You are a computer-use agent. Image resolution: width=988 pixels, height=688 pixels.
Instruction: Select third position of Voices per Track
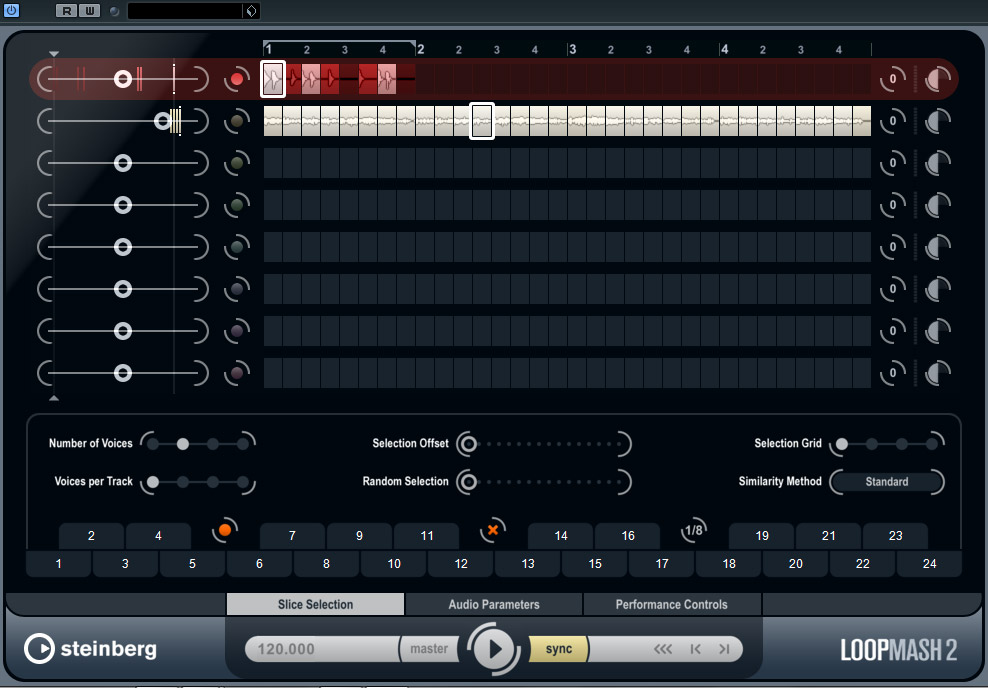pos(213,483)
